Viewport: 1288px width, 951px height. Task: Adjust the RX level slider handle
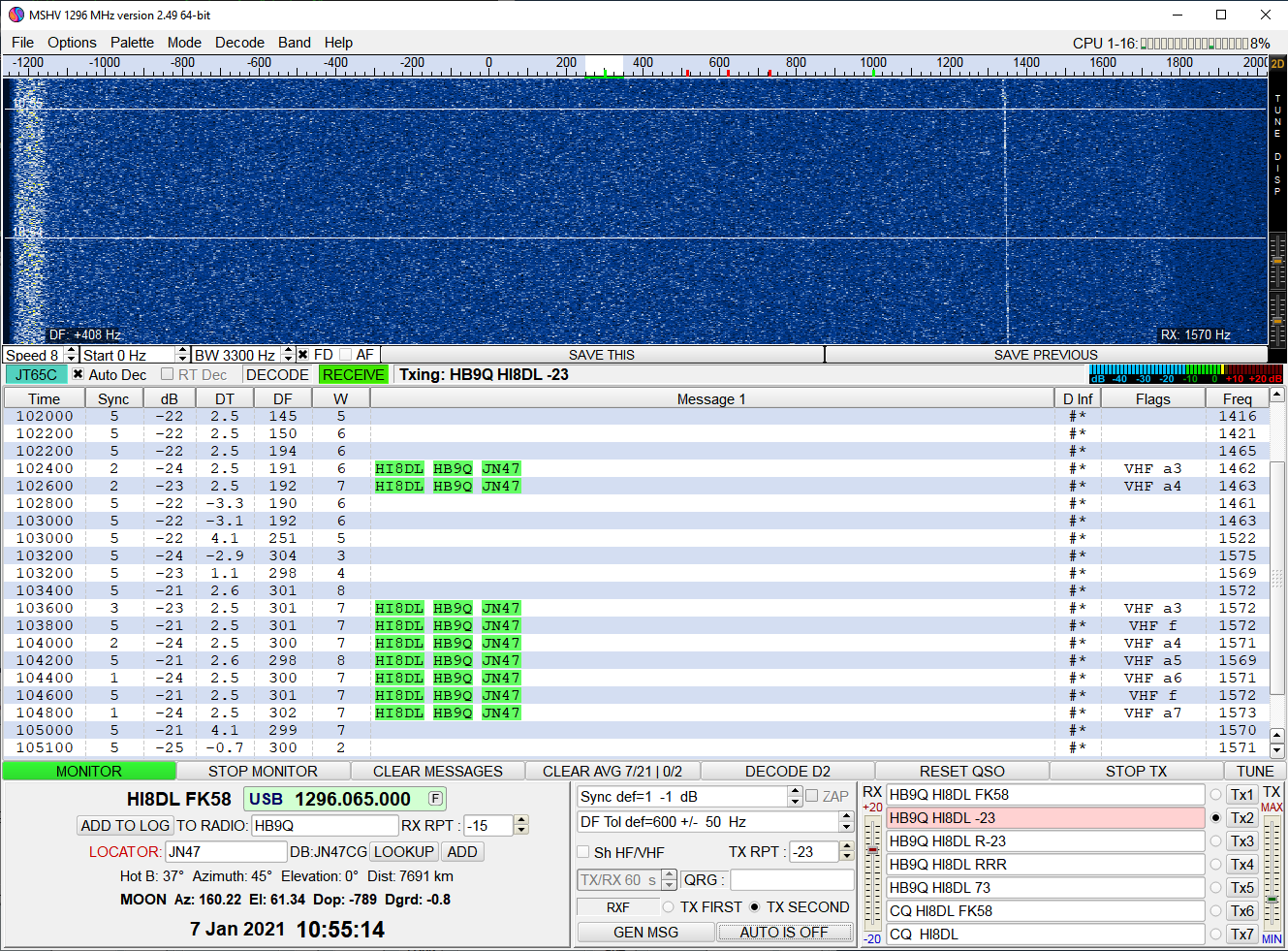point(872,850)
